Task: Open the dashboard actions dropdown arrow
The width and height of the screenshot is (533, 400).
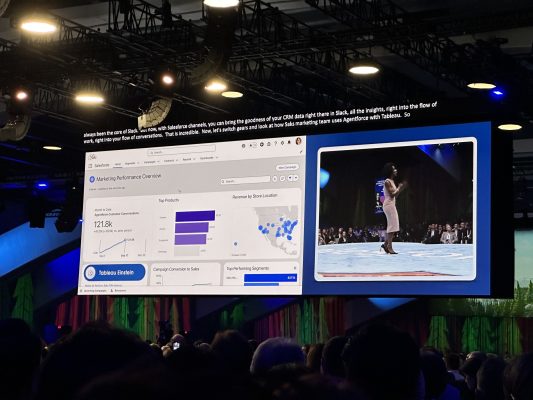Action: (x=296, y=178)
